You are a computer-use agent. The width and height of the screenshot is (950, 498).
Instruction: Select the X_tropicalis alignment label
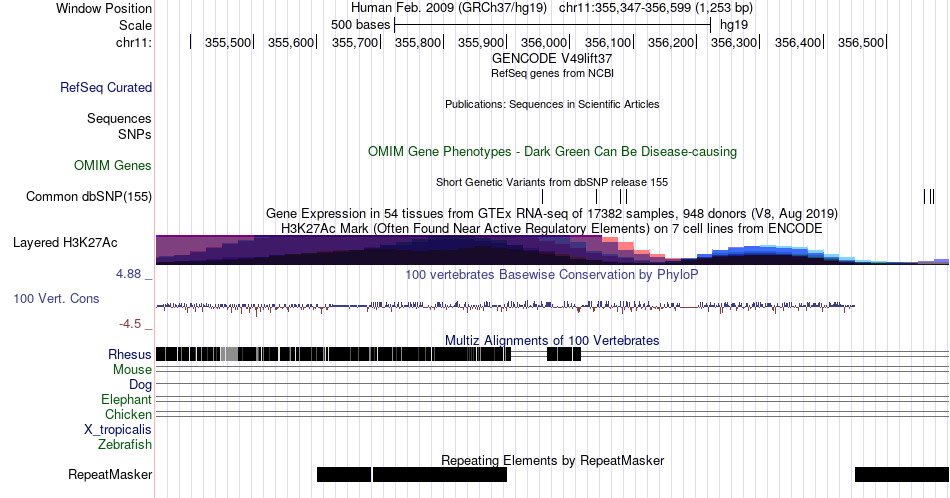point(118,430)
